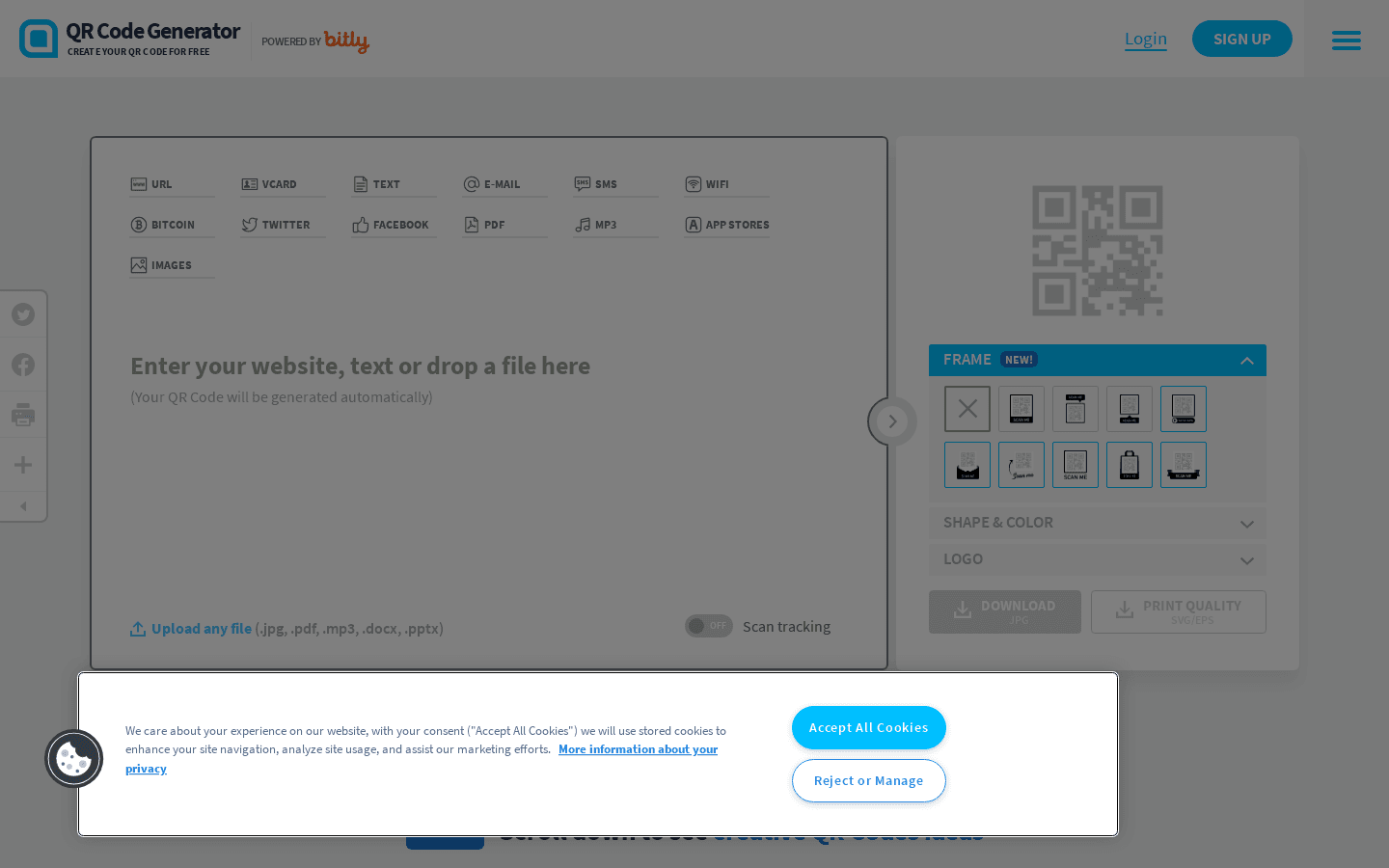Enable Scan tracking
This screenshot has height=868, width=1389.
708,625
